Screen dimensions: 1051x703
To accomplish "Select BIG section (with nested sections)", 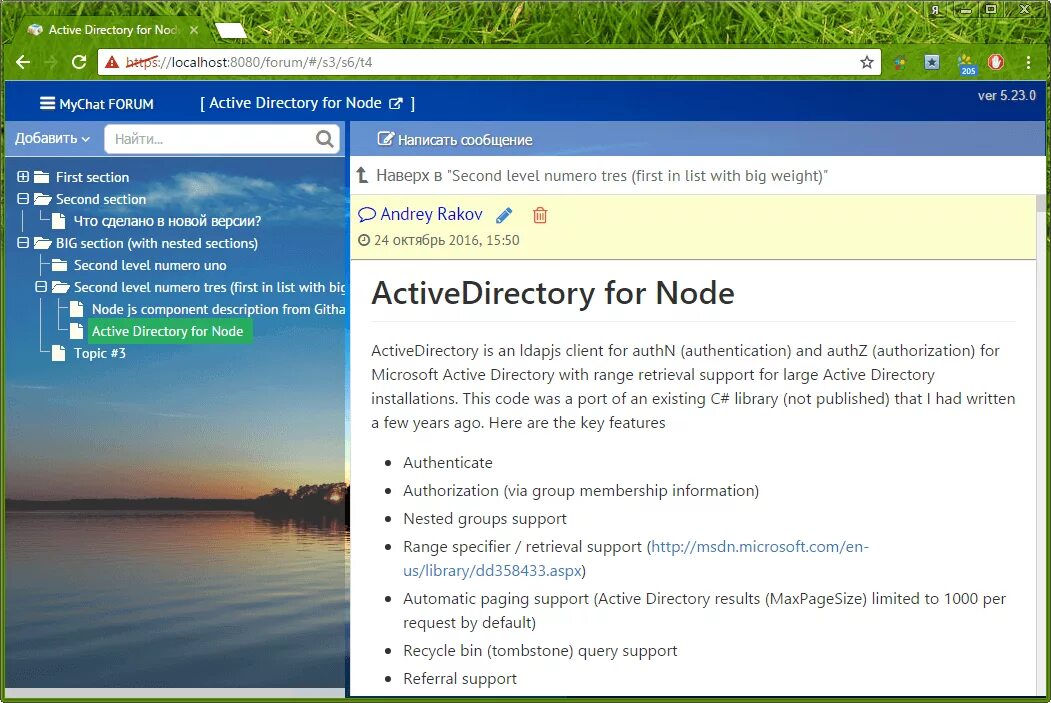I will pos(157,243).
